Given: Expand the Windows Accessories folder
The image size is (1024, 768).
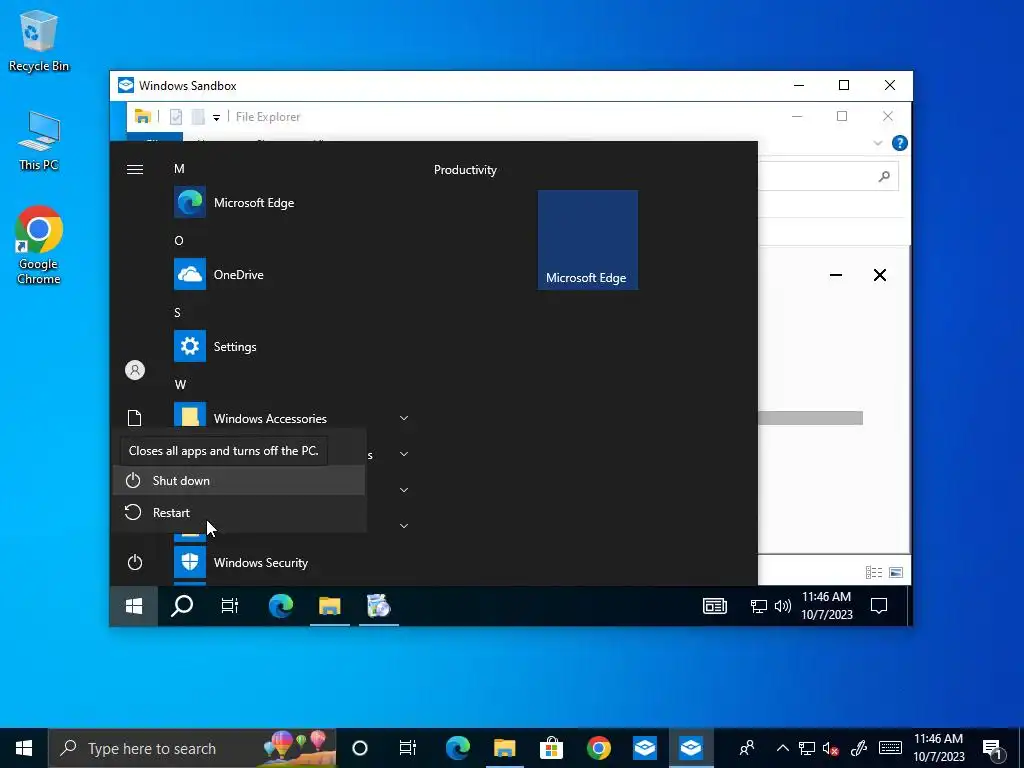Looking at the screenshot, I should coord(404,418).
